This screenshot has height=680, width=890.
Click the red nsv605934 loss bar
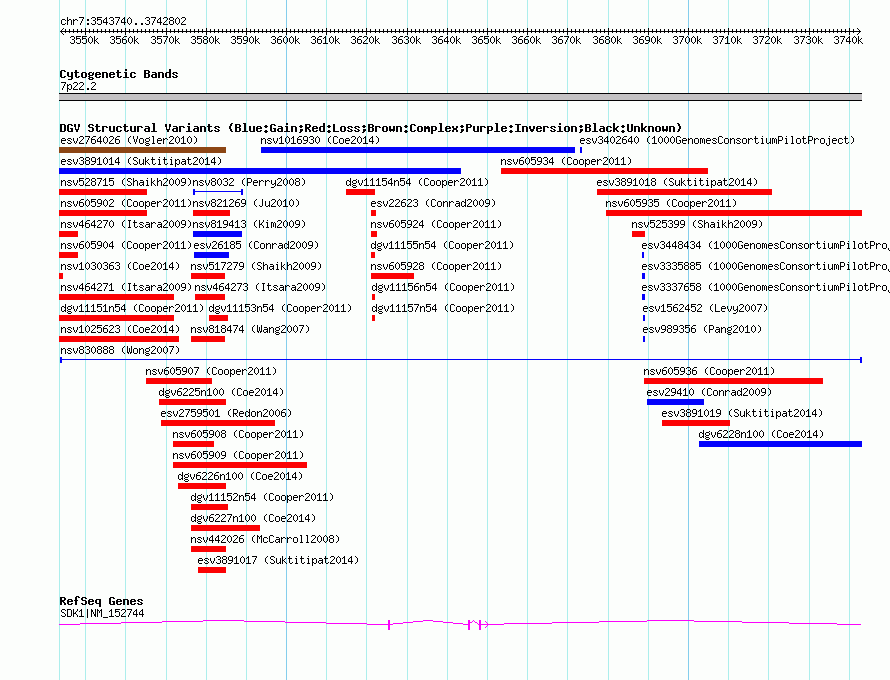point(604,171)
